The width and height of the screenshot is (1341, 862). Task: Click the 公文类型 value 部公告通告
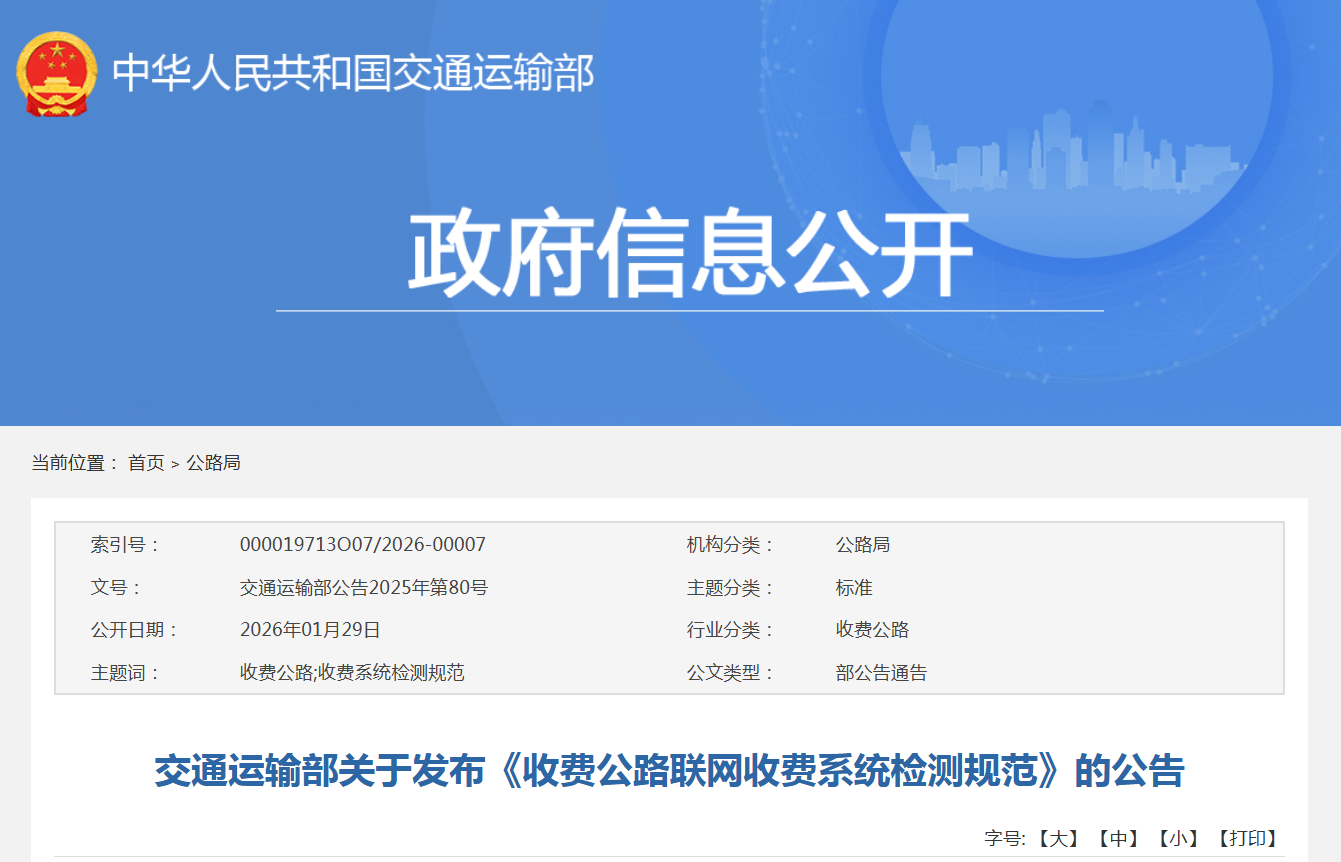point(881,673)
